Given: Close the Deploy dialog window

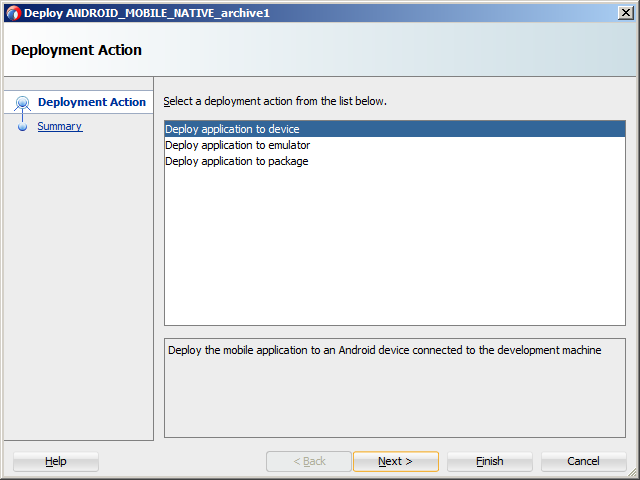Looking at the screenshot, I should coord(626,13).
